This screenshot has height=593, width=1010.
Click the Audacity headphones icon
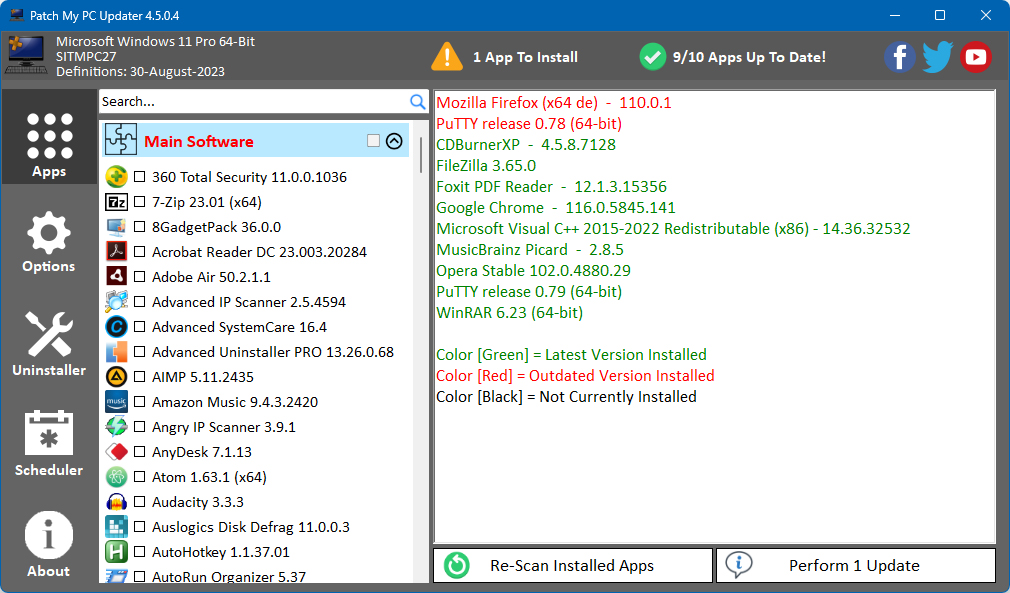pyautogui.click(x=117, y=502)
